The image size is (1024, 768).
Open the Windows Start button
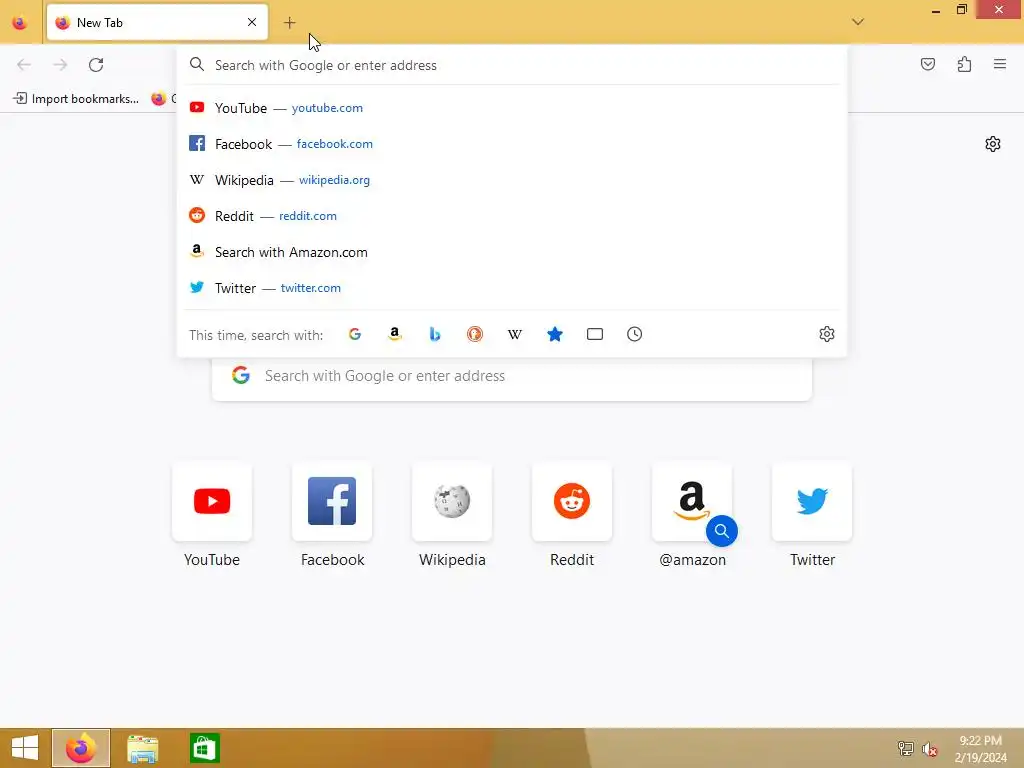(x=25, y=748)
